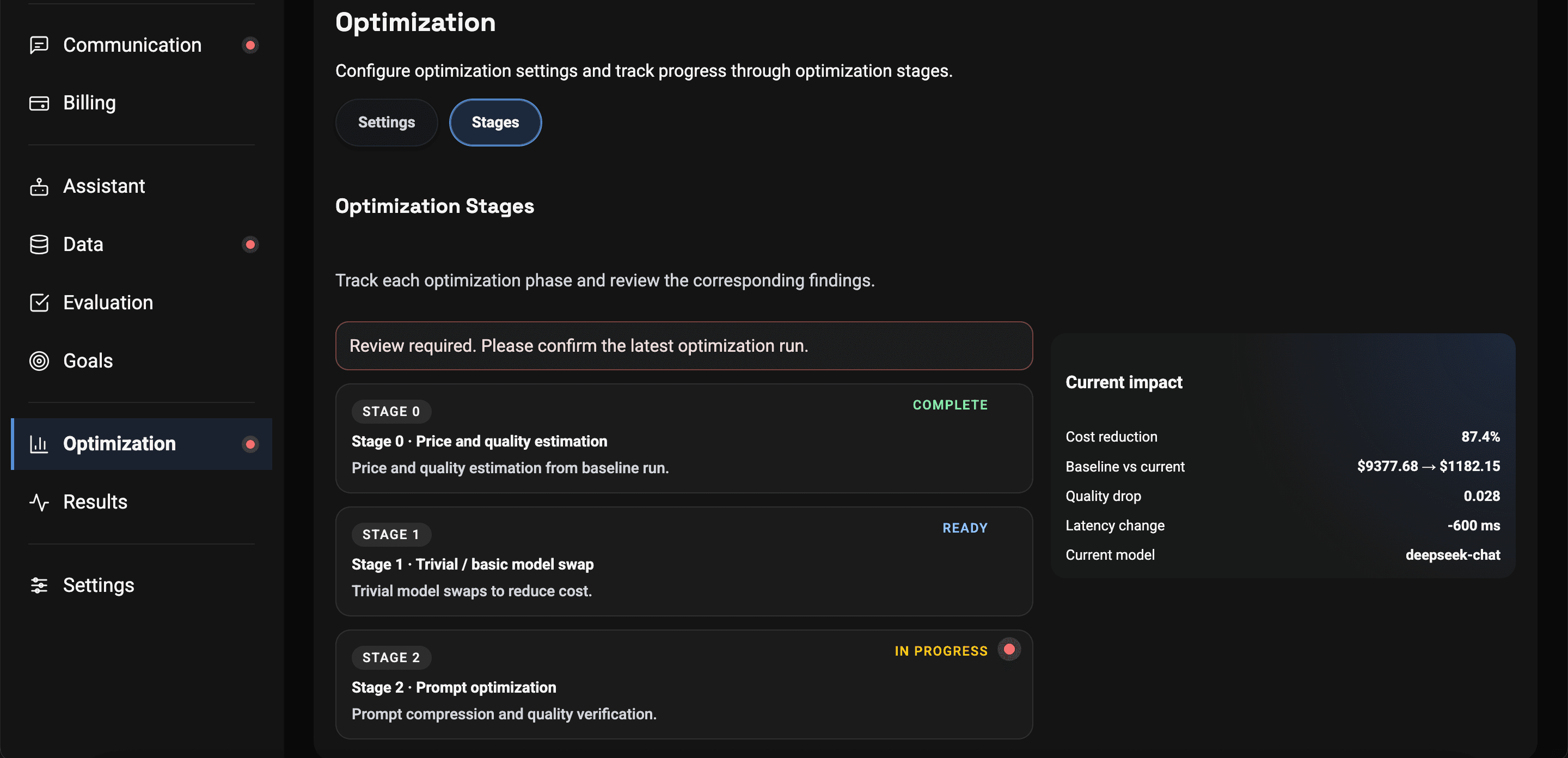The image size is (1568, 758).
Task: Select the Data database icon
Action: [39, 243]
